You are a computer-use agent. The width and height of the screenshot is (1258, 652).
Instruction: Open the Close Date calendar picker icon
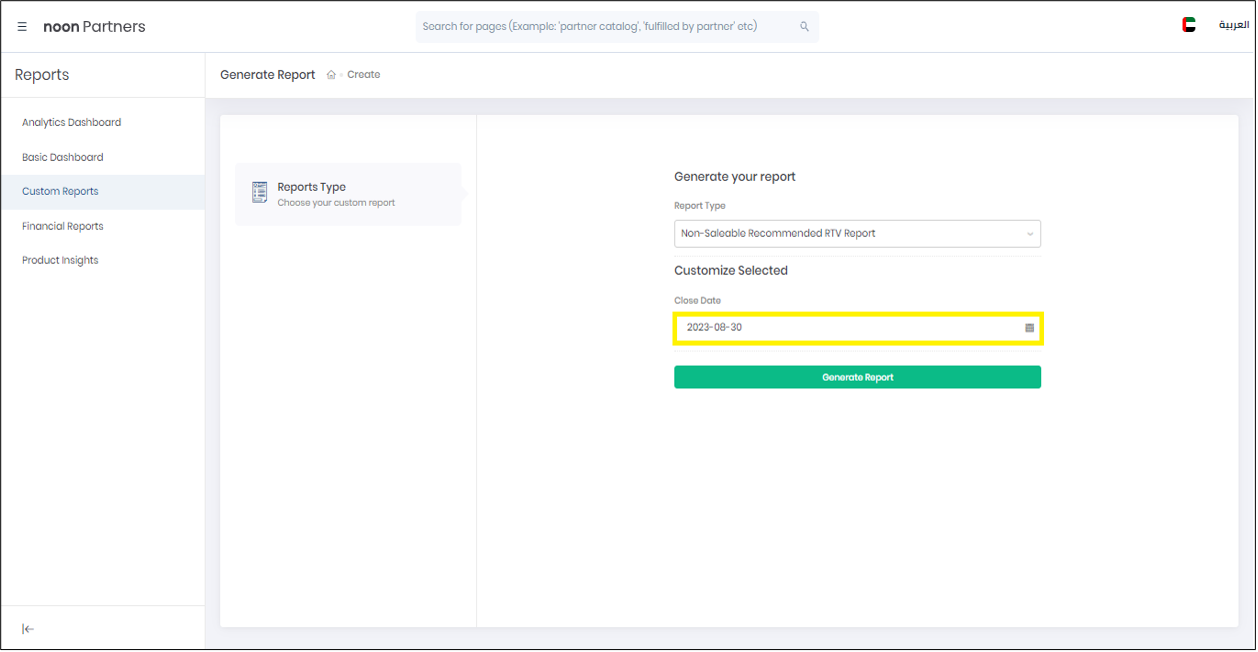coord(1029,328)
